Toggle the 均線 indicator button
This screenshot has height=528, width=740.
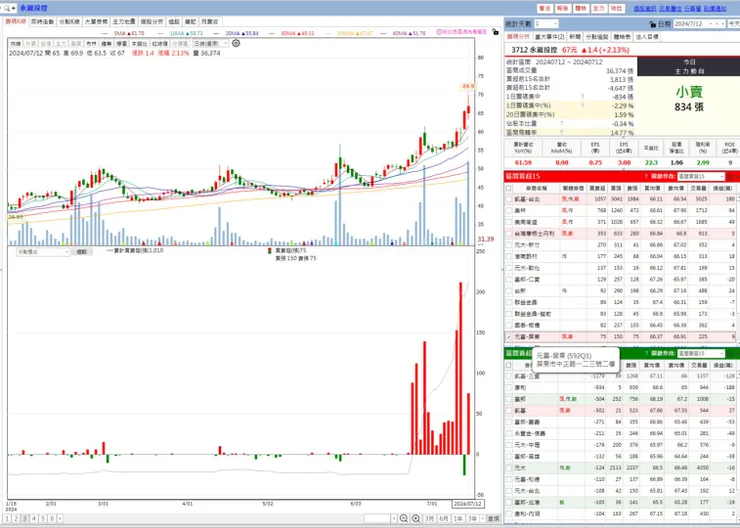(16, 43)
